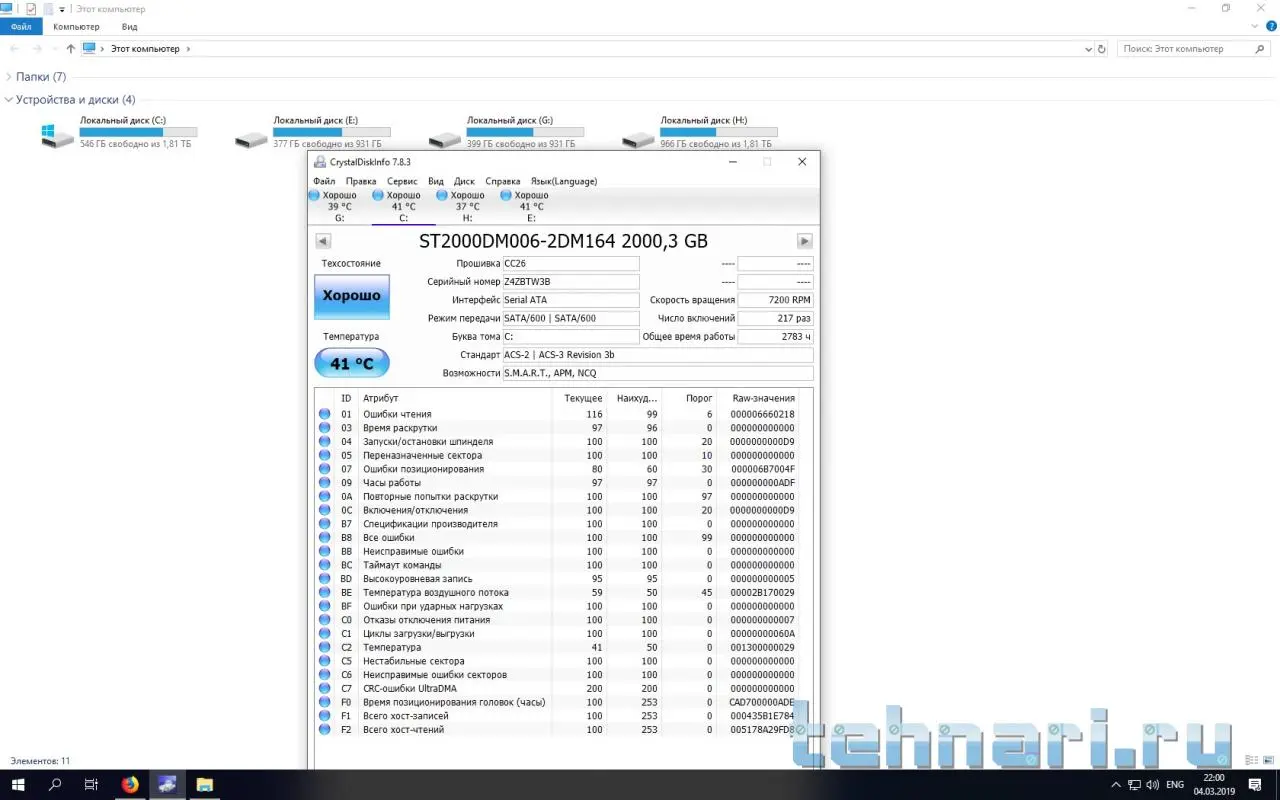The height and width of the screenshot is (800, 1280).
Task: Open the Диск menu in CrystalDiskInfo
Action: point(464,181)
